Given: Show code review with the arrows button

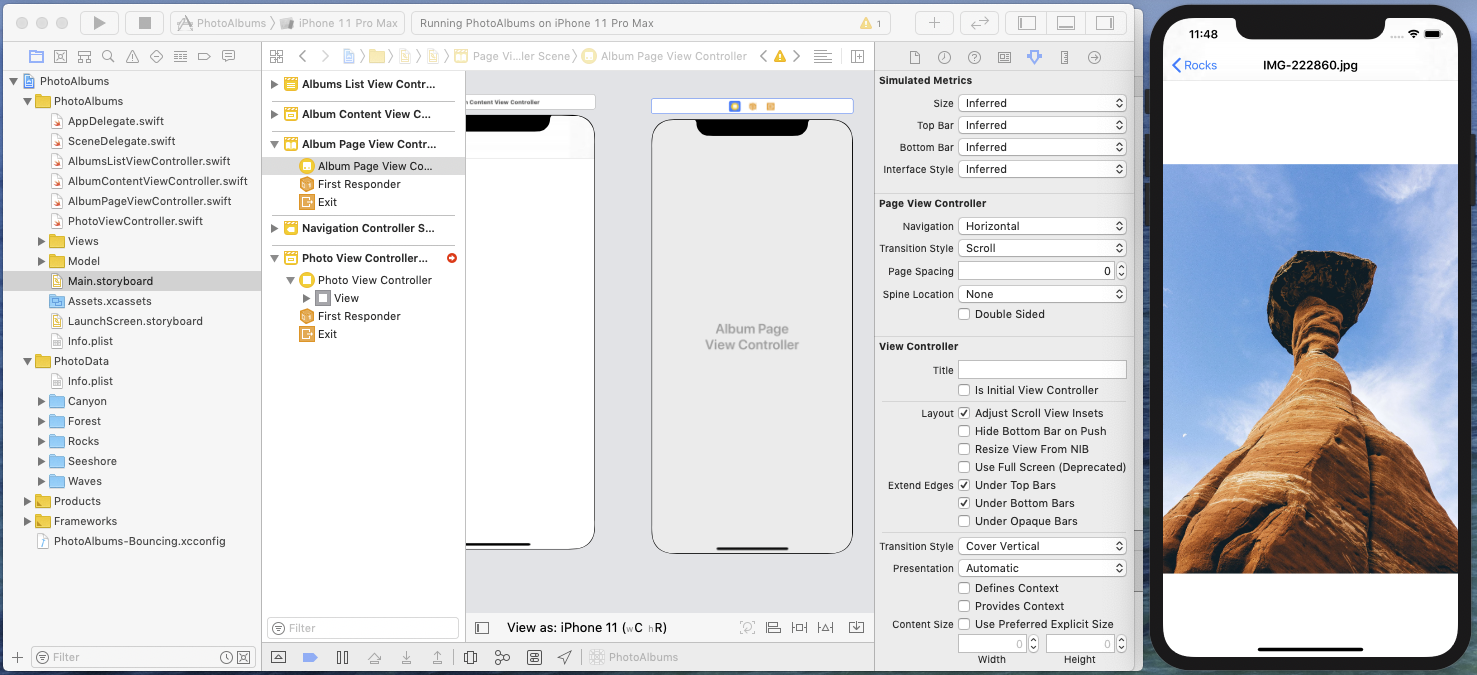Looking at the screenshot, I should click(x=979, y=22).
